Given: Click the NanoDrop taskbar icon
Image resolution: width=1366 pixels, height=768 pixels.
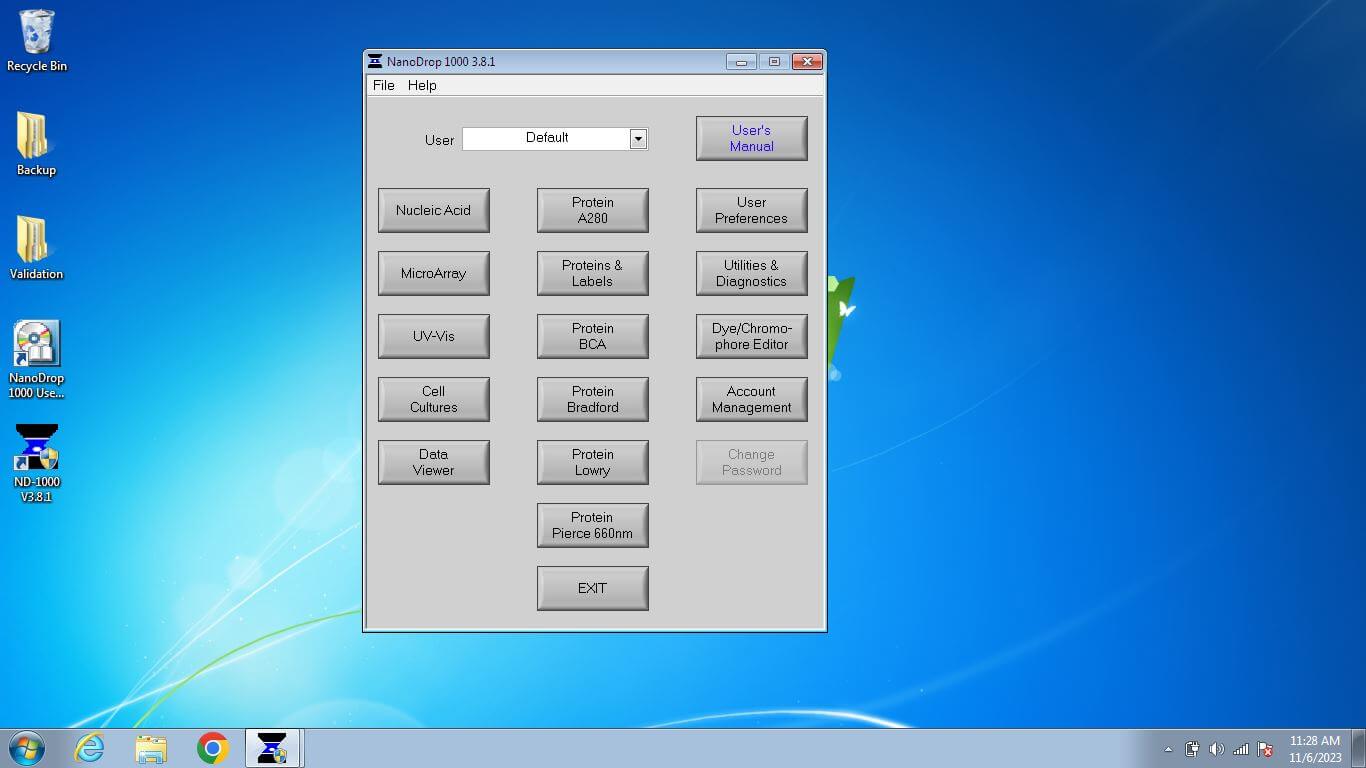Looking at the screenshot, I should 272,748.
